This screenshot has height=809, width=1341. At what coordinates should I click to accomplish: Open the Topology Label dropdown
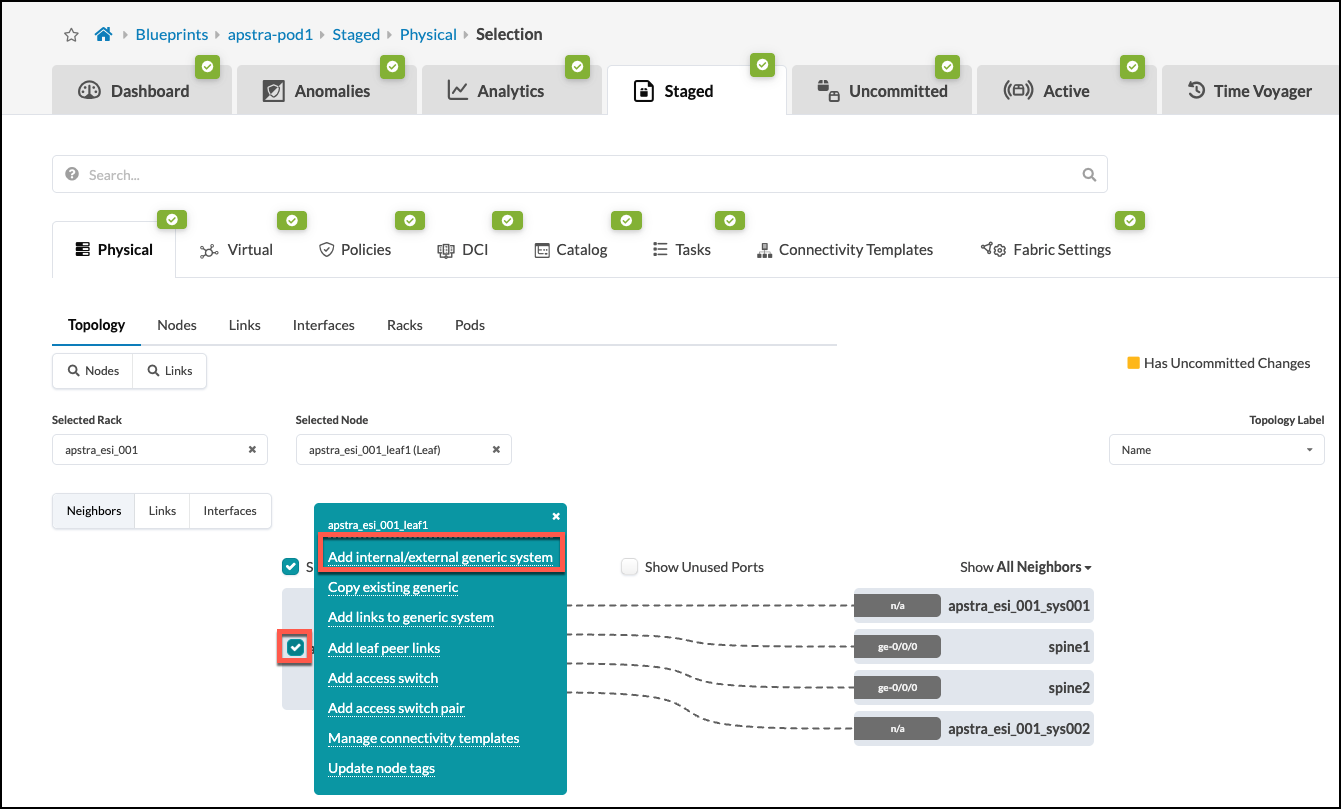click(1216, 450)
